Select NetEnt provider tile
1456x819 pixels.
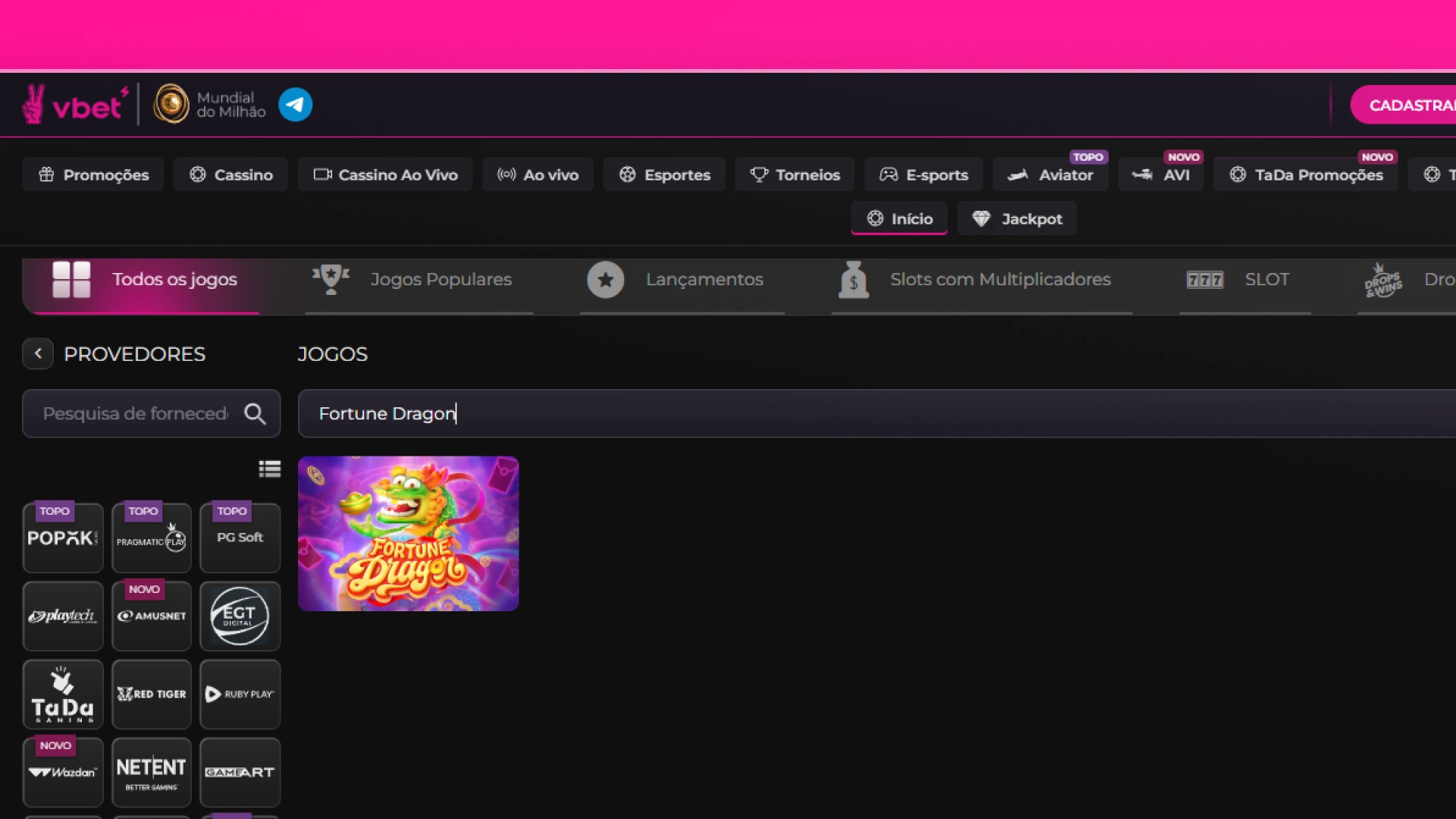(x=152, y=772)
